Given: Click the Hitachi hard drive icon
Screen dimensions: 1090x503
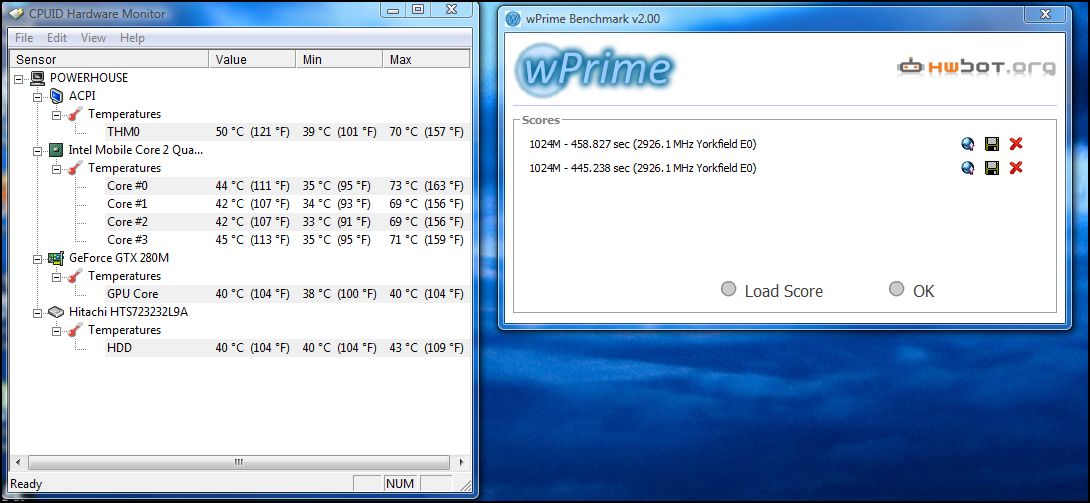Looking at the screenshot, I should tap(56, 313).
